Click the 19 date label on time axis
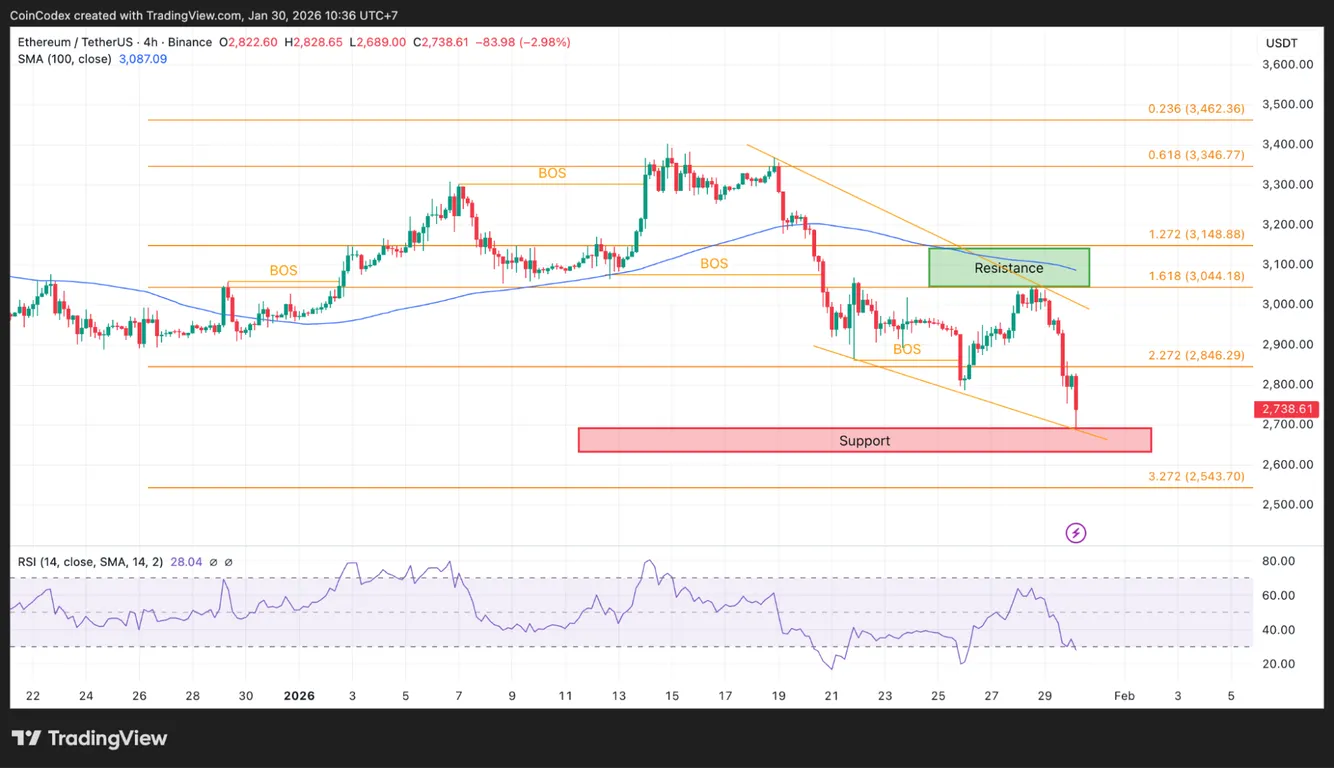The image size is (1334, 768). pos(778,696)
